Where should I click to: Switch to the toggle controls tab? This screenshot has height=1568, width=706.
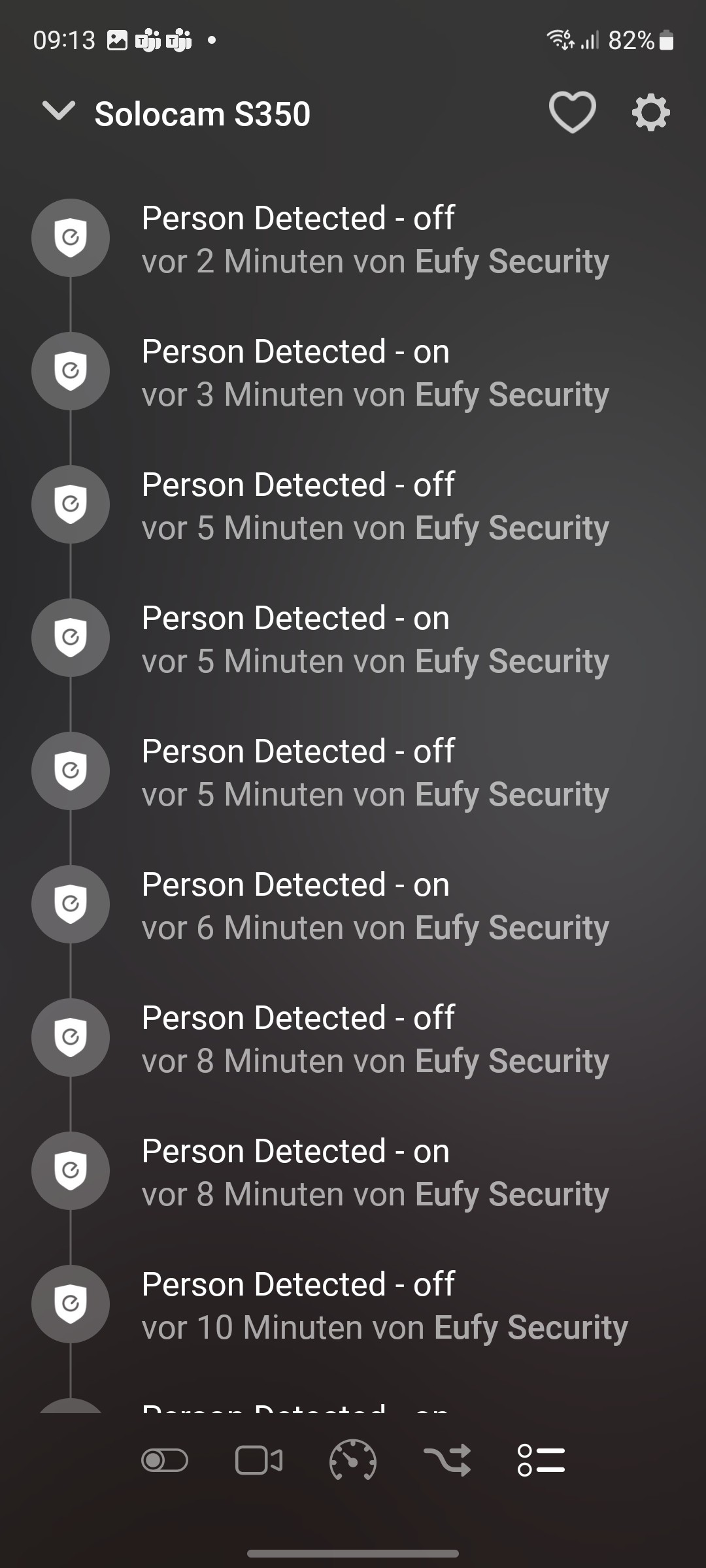[x=165, y=1460]
